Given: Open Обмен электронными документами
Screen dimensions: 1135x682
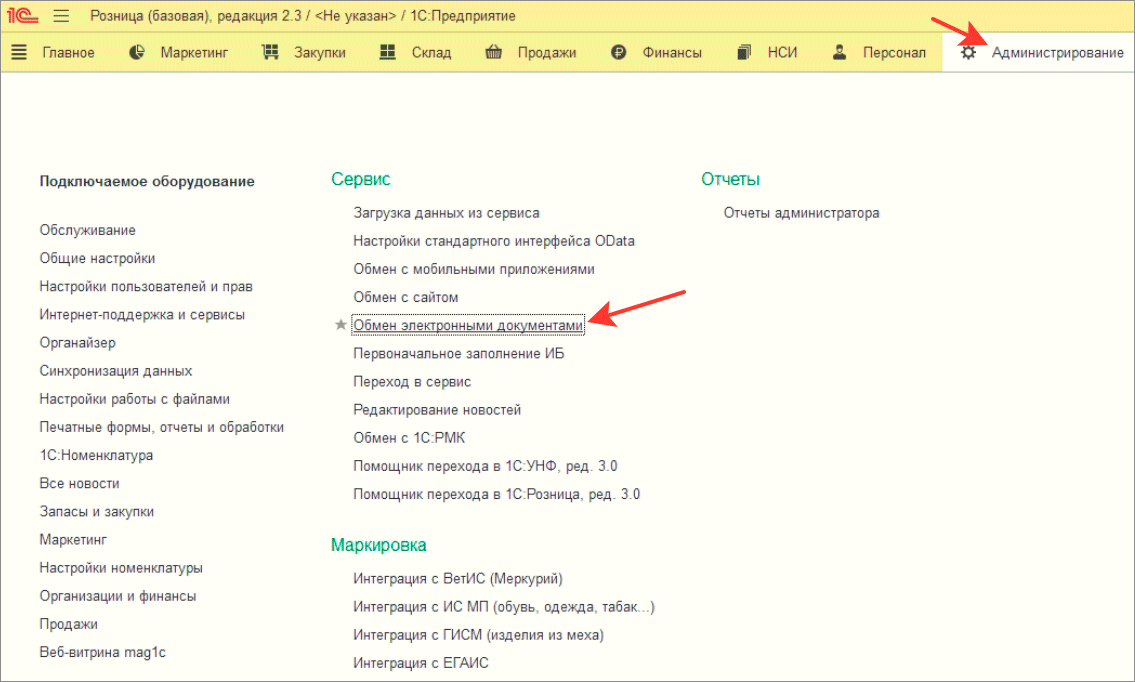Looking at the screenshot, I should [x=468, y=326].
